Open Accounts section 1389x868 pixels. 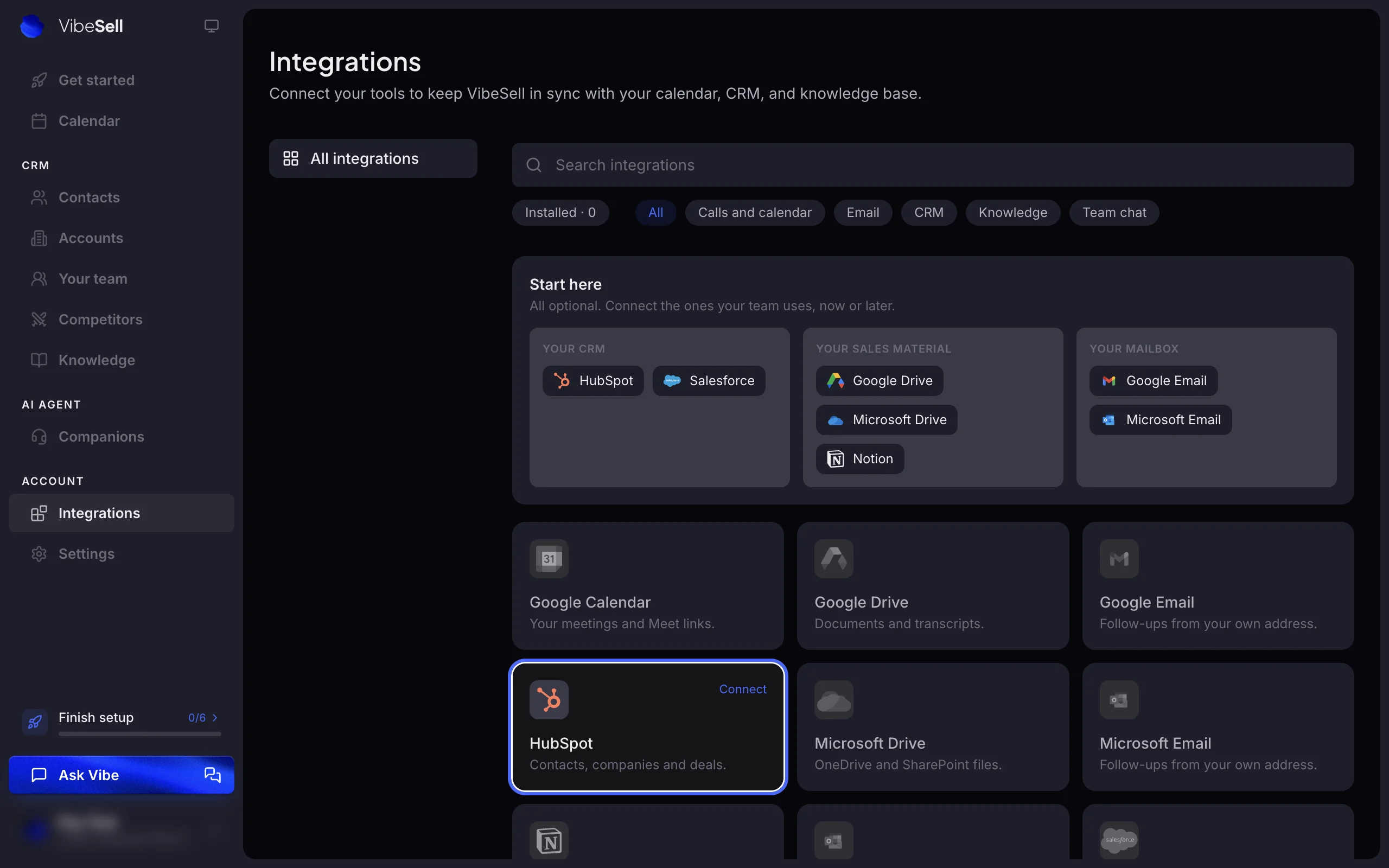pos(121,238)
